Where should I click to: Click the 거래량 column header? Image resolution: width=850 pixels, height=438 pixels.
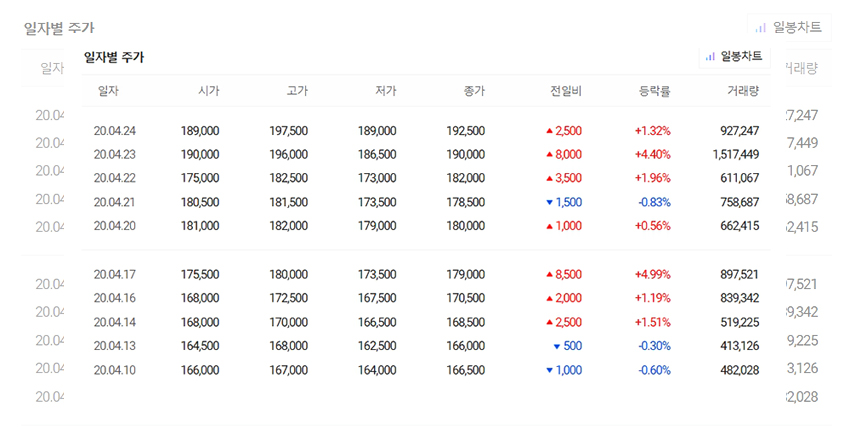coord(743,91)
